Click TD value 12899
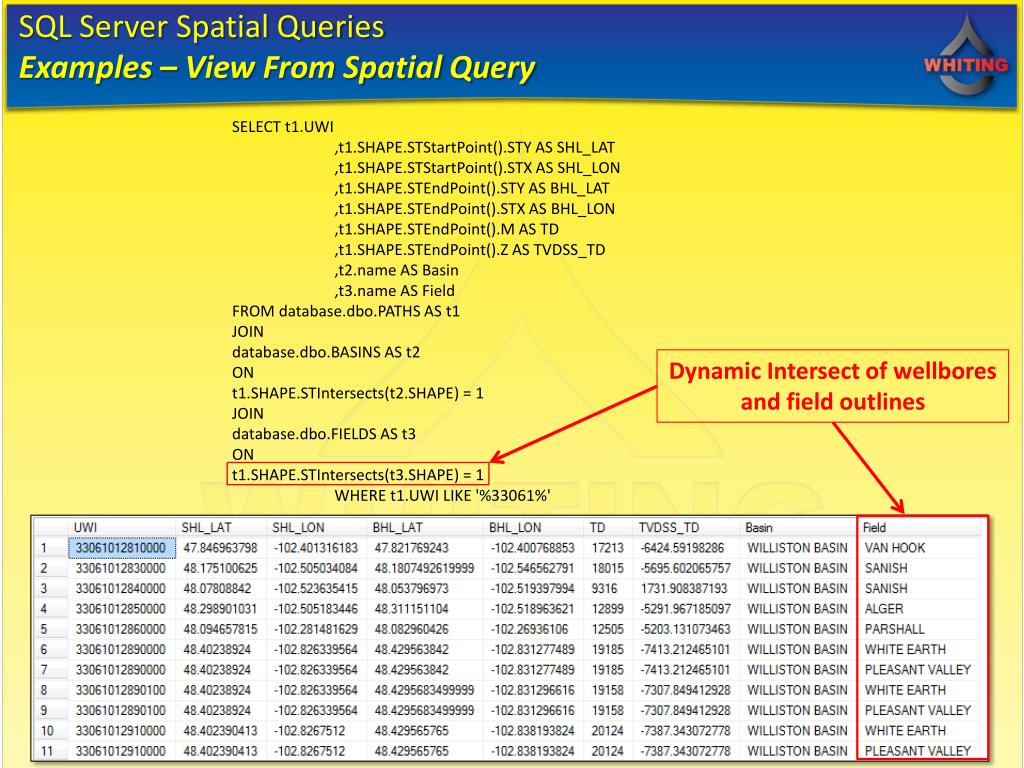The height and width of the screenshot is (768, 1024). (607, 609)
